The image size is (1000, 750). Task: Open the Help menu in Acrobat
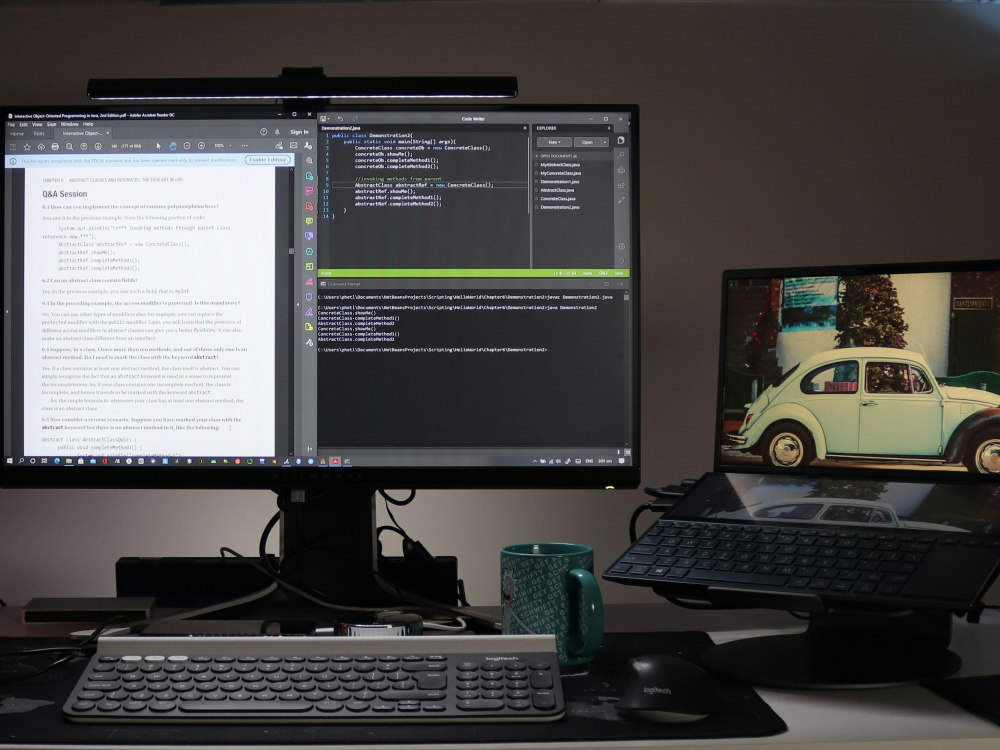pos(88,124)
